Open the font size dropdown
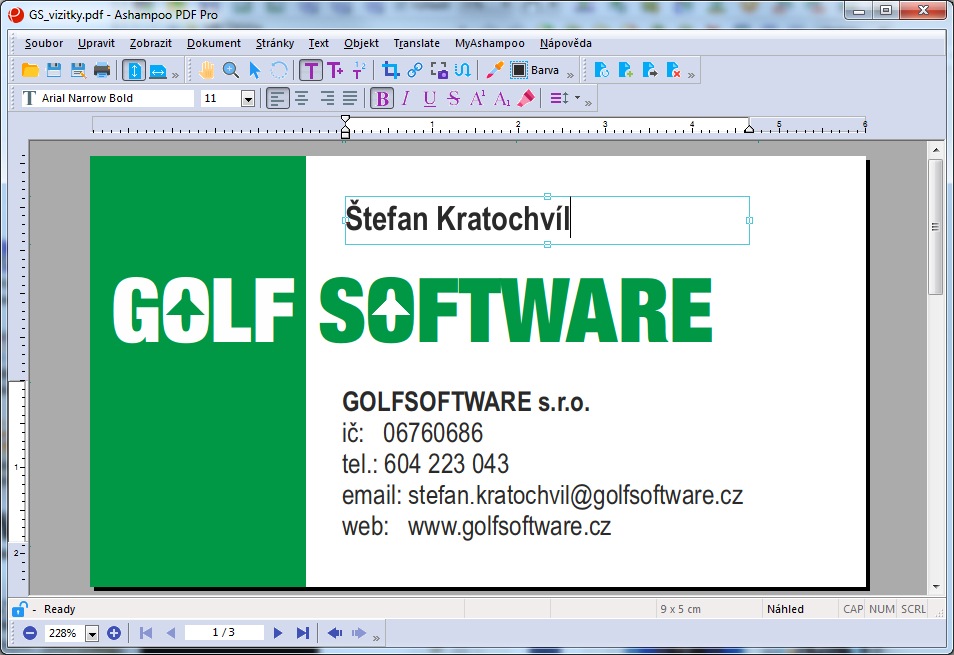This screenshot has width=954, height=655. tap(247, 97)
